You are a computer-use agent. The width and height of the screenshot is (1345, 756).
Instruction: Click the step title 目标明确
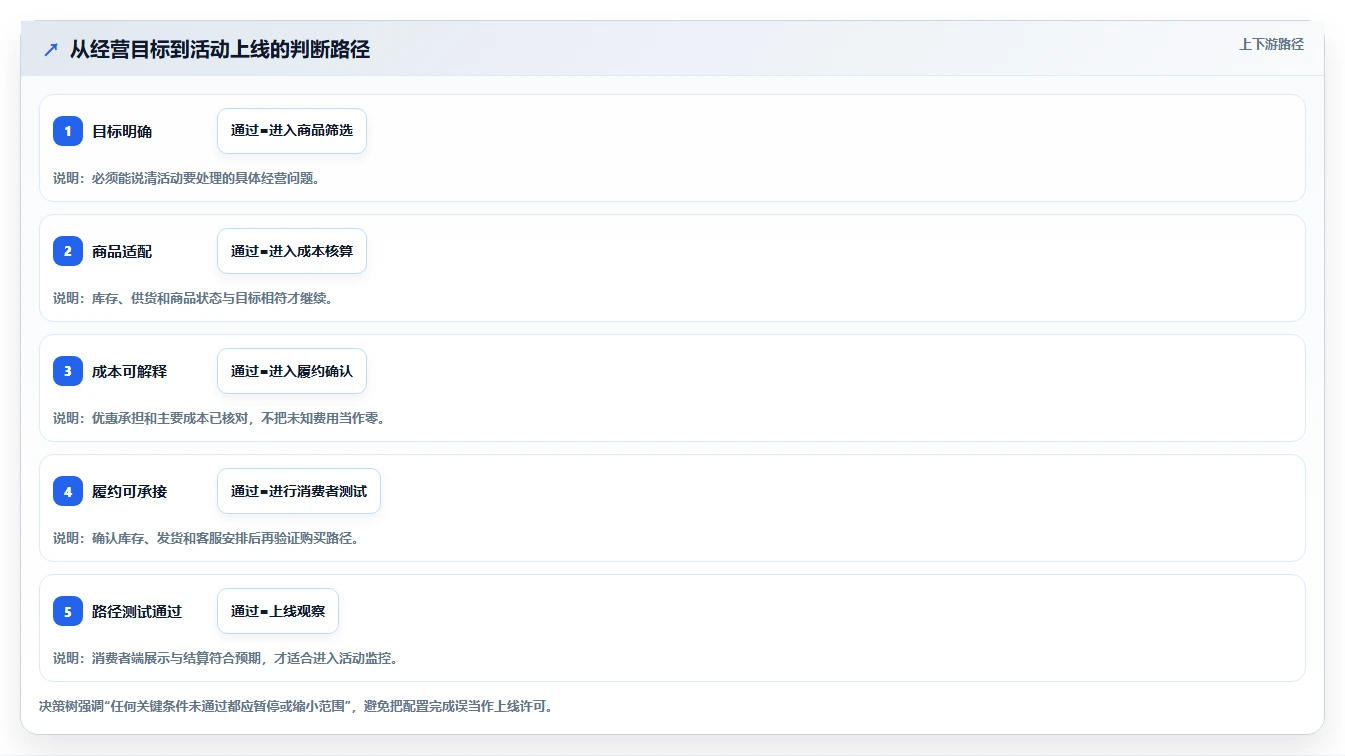[122, 131]
